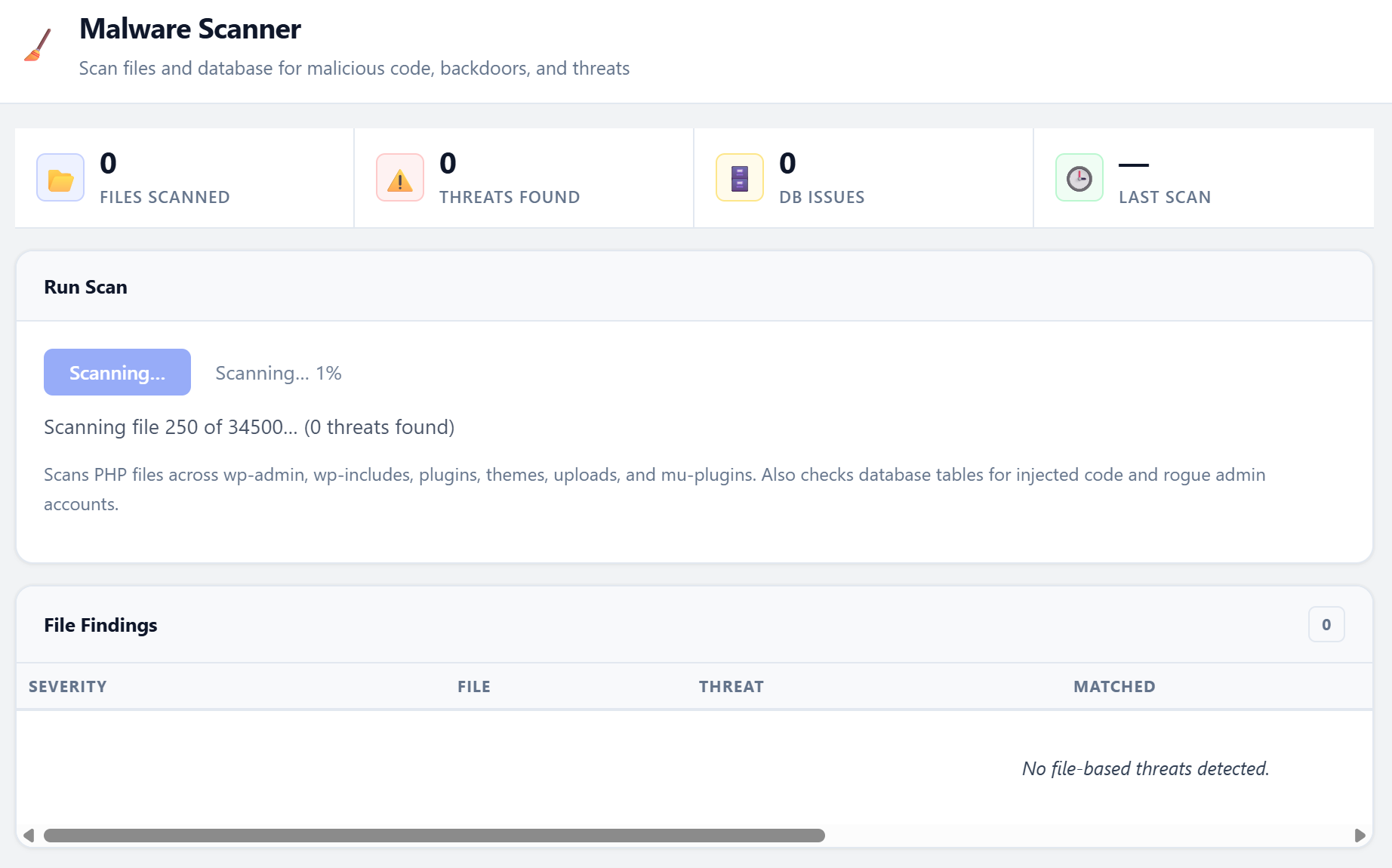Click the File Findings count badge
The image size is (1392, 868).
(x=1326, y=623)
